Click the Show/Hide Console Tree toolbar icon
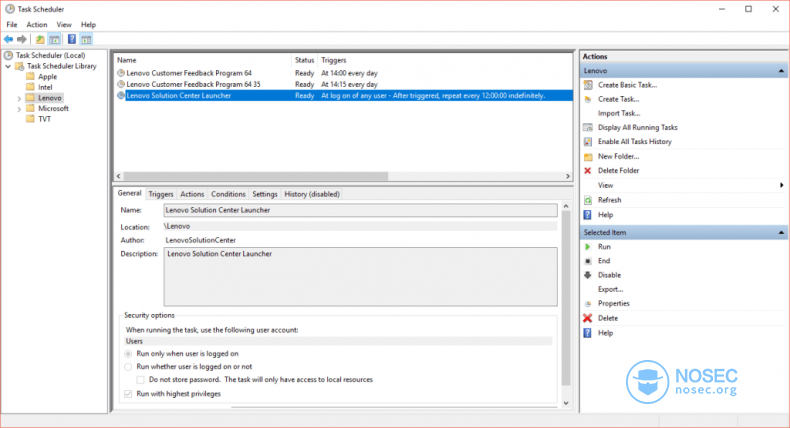The height and width of the screenshot is (428, 790). tap(54, 39)
